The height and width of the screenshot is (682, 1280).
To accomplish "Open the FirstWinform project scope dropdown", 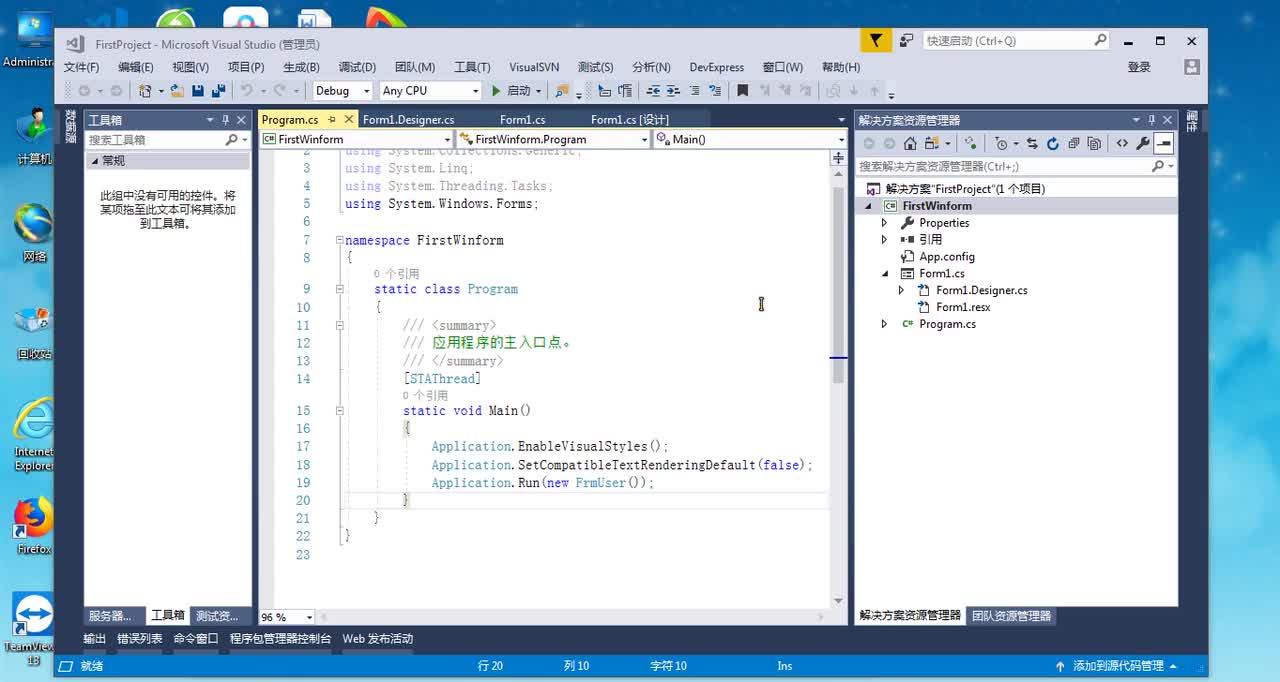I will pos(357,139).
